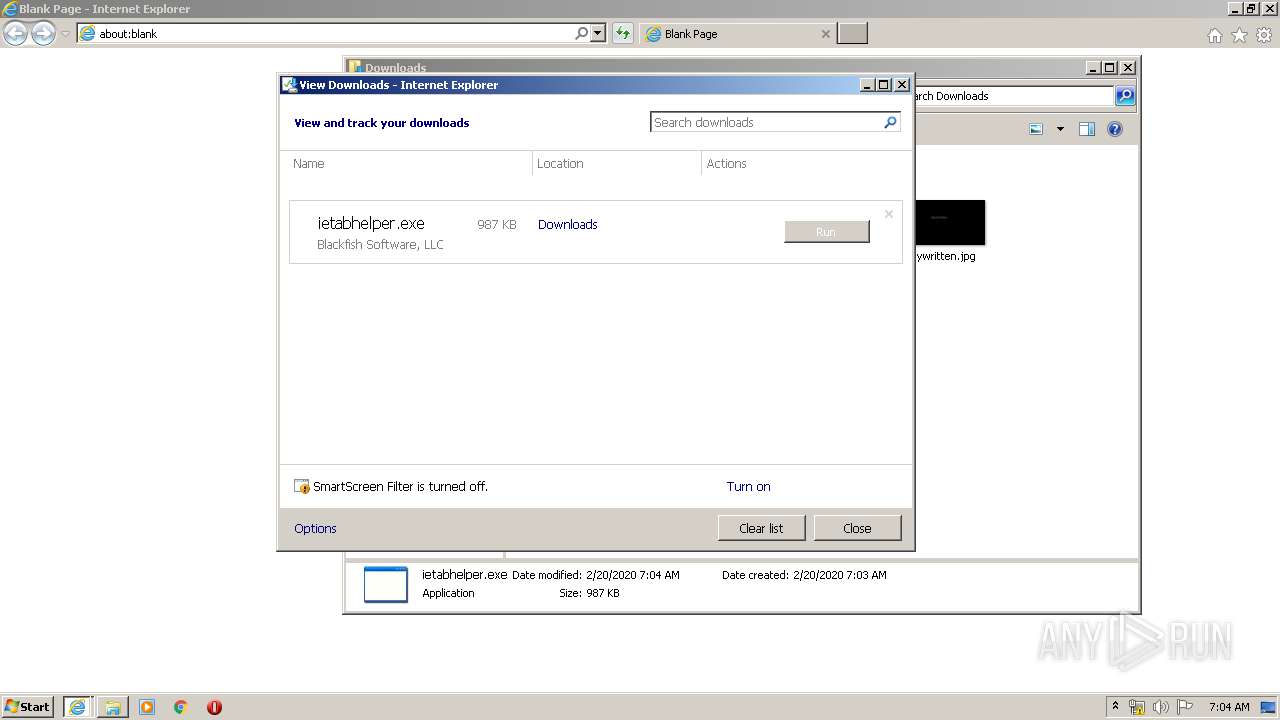Click the address bar search magnifier icon

click(582, 34)
